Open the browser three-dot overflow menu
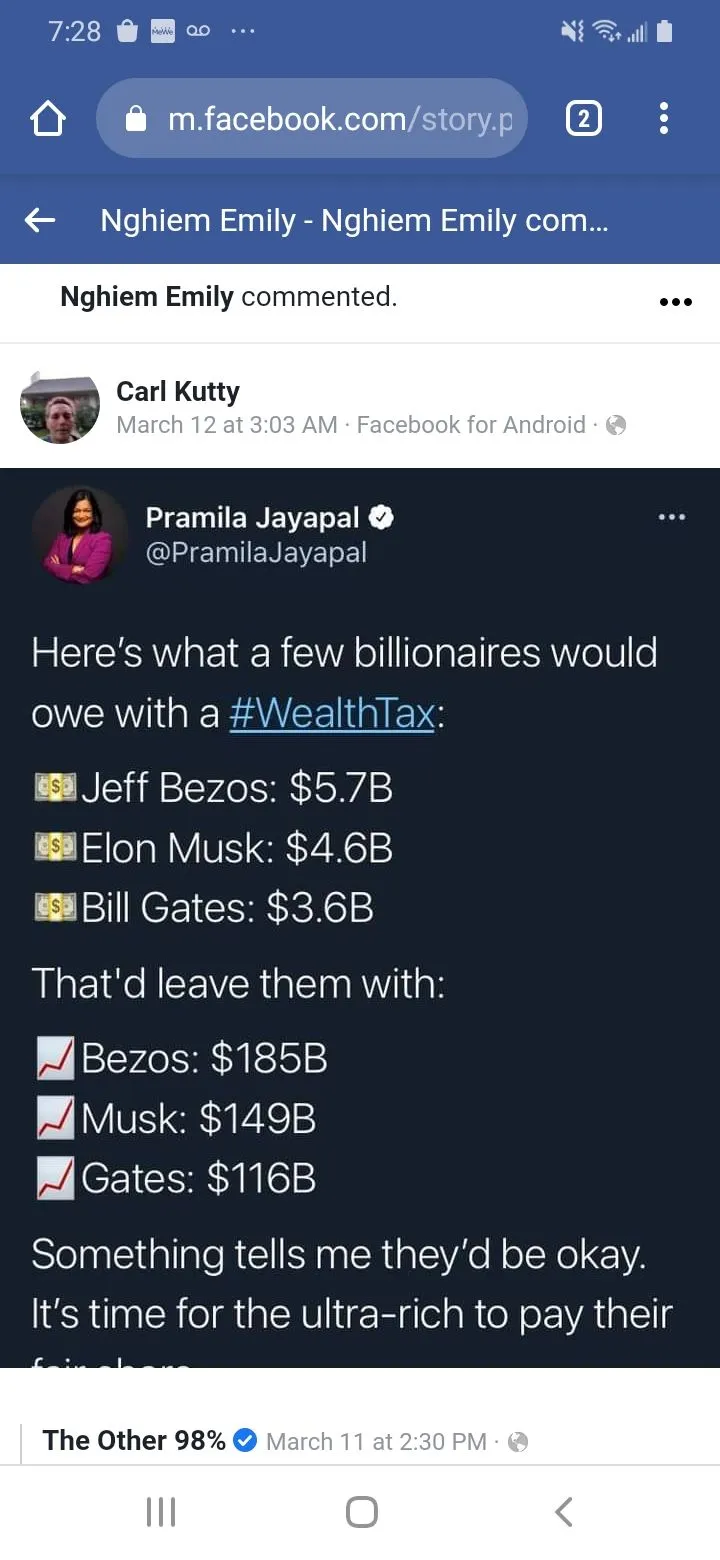720x1560 pixels. pyautogui.click(x=664, y=120)
